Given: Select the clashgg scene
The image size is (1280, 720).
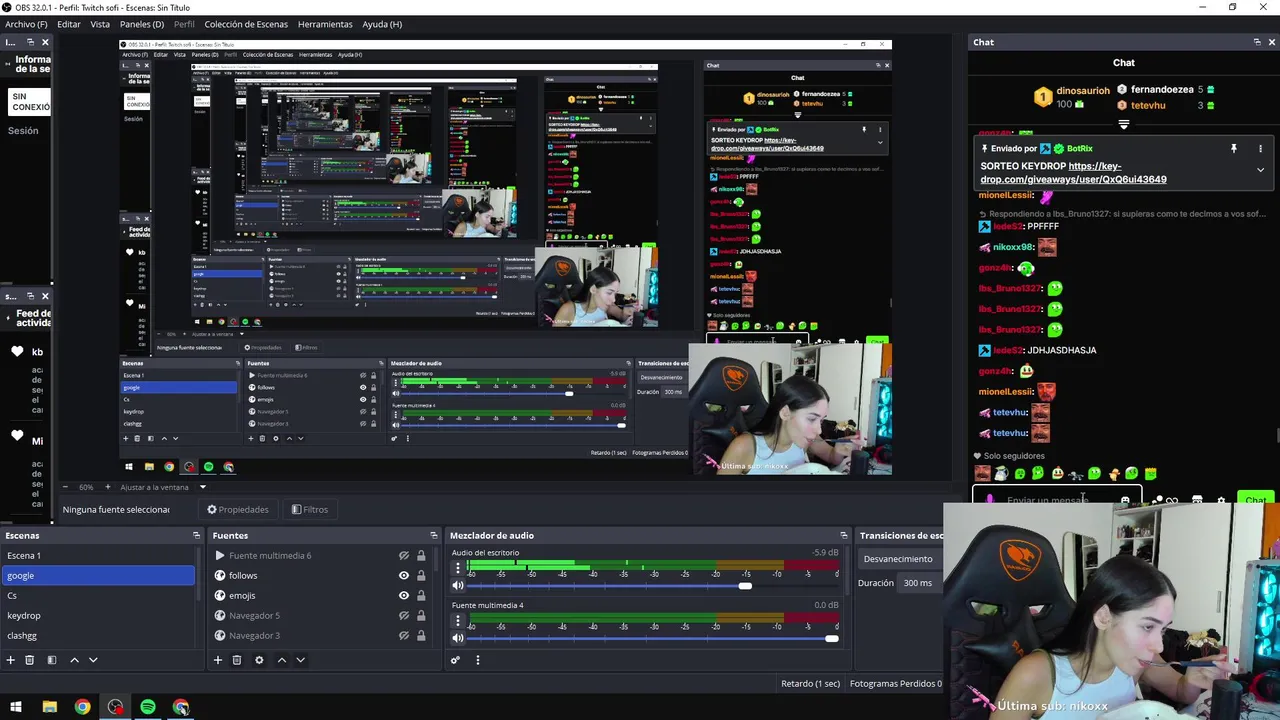Looking at the screenshot, I should coord(98,635).
